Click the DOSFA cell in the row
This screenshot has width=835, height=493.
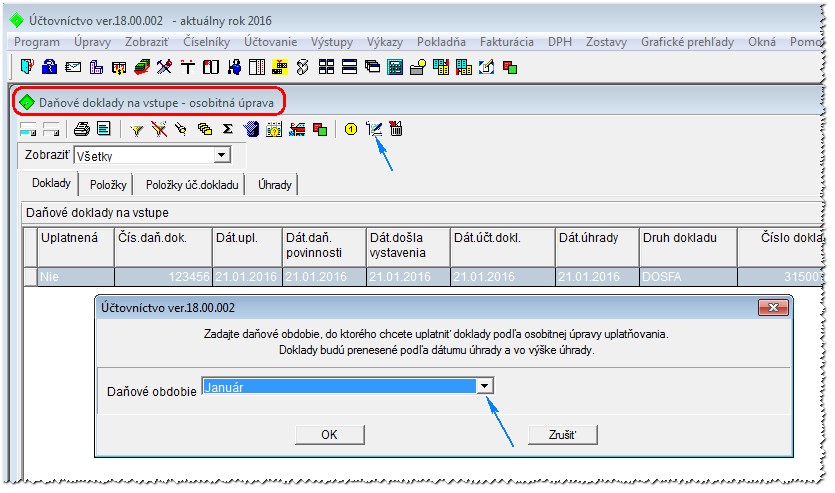[689, 277]
